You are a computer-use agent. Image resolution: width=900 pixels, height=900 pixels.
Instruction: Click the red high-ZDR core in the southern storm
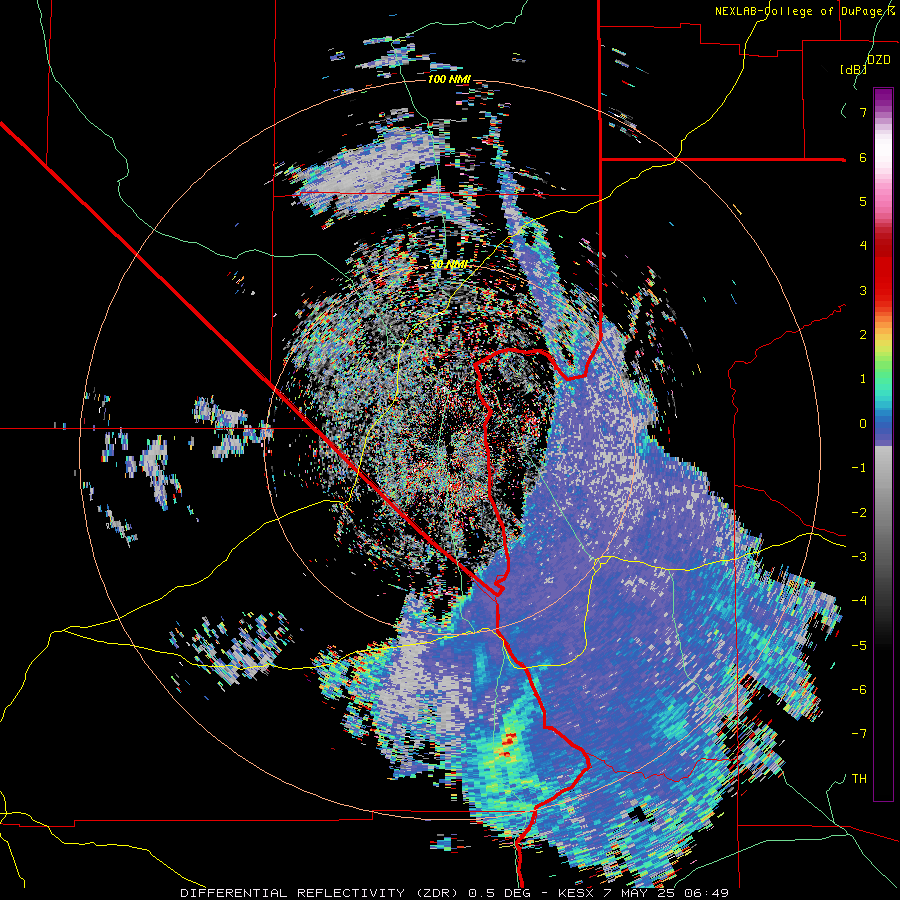click(x=508, y=743)
